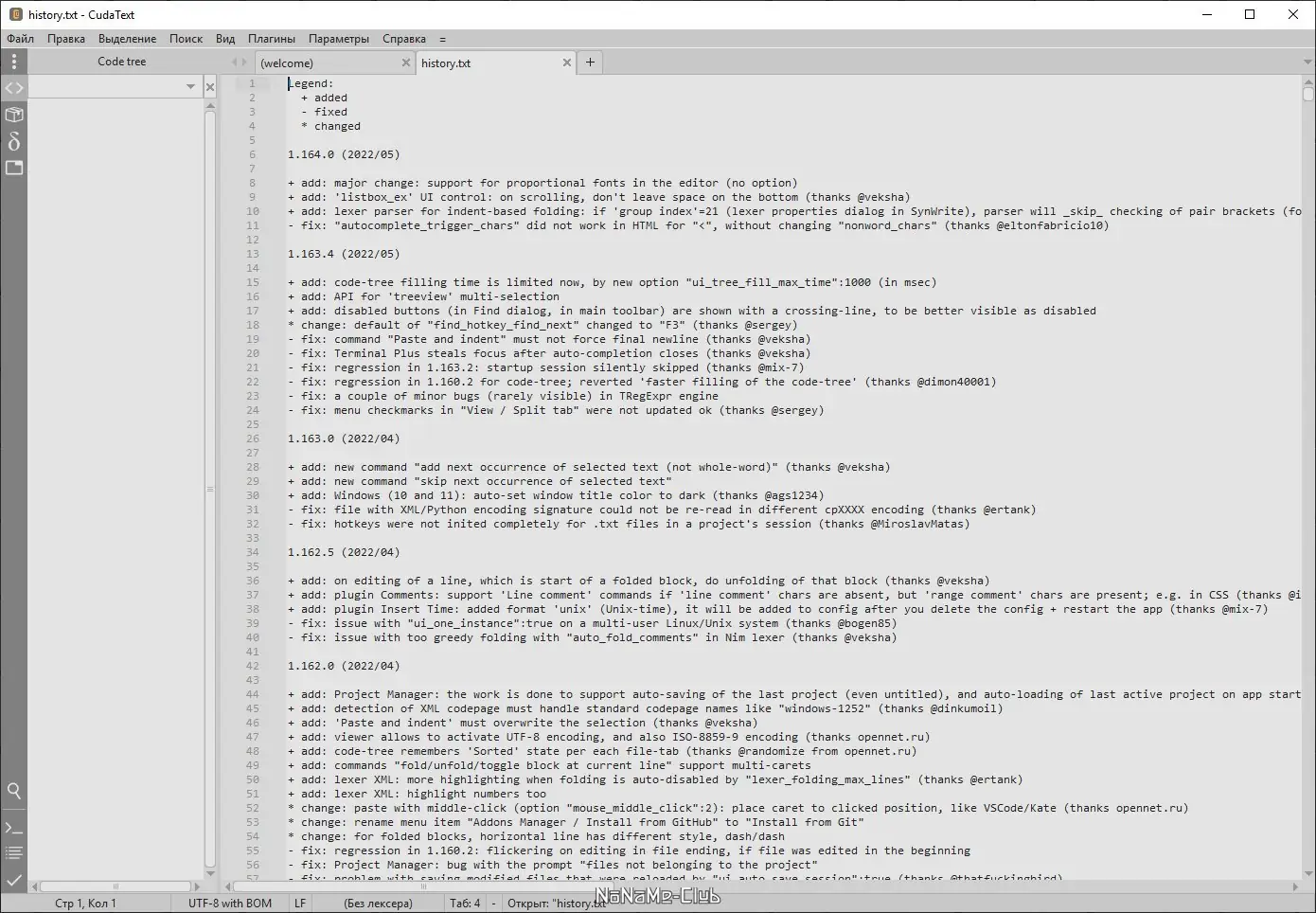Open the Параметры menu
The width and height of the screenshot is (1316, 913).
click(x=339, y=39)
